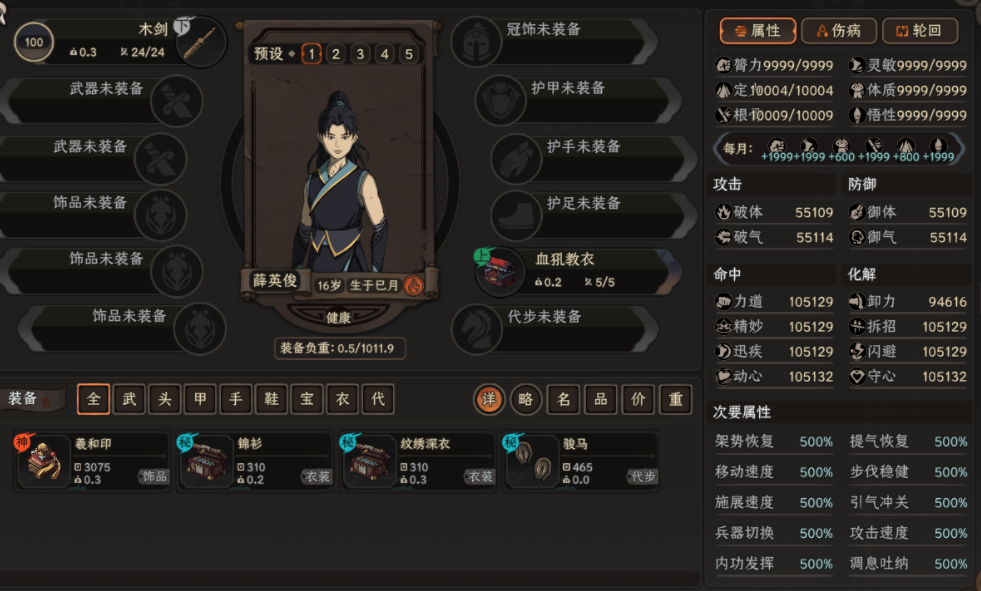This screenshot has width=981, height=591.
Task: Click the empty armor 护甲 slot icon
Action: click(500, 100)
